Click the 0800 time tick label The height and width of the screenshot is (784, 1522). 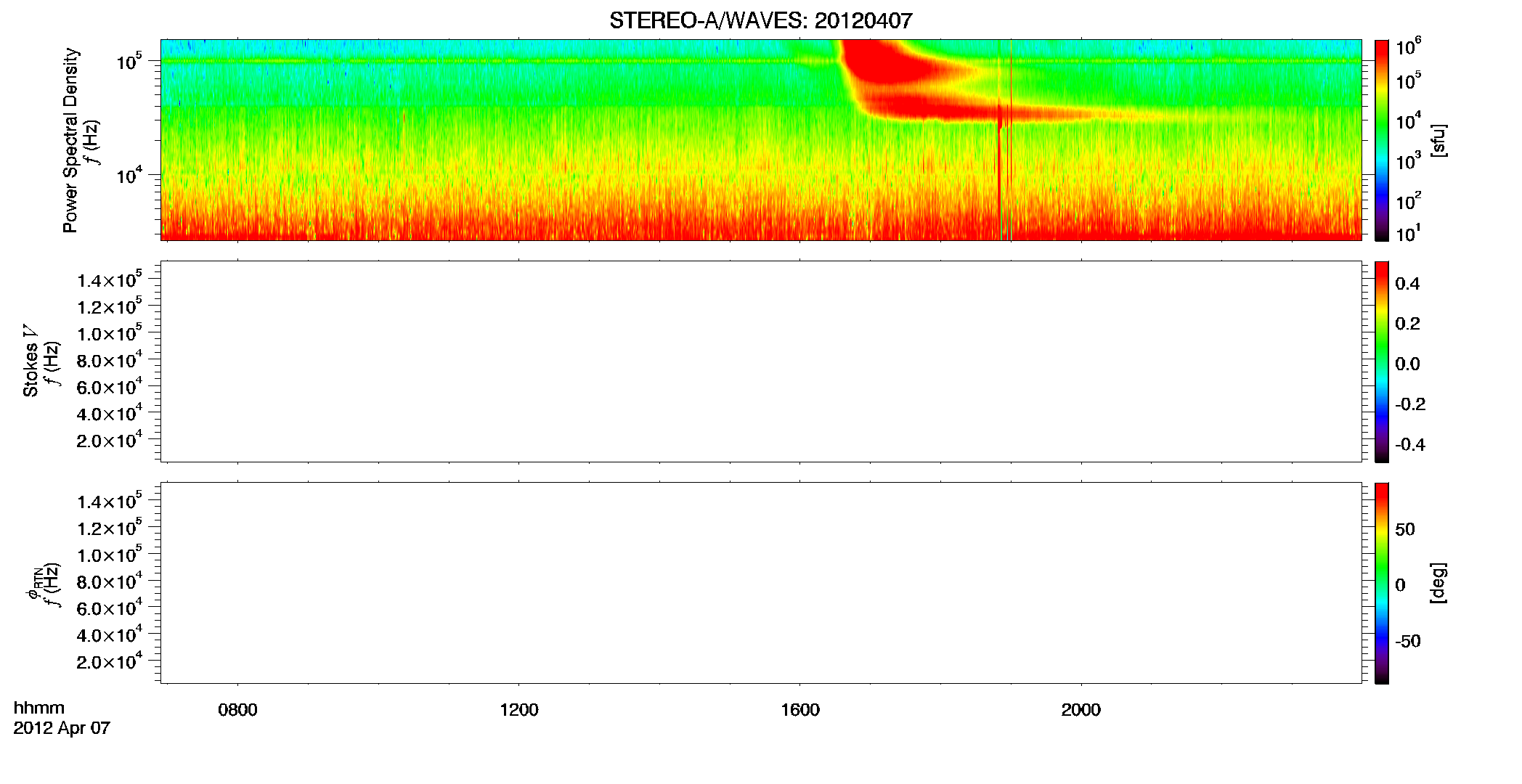pos(237,710)
